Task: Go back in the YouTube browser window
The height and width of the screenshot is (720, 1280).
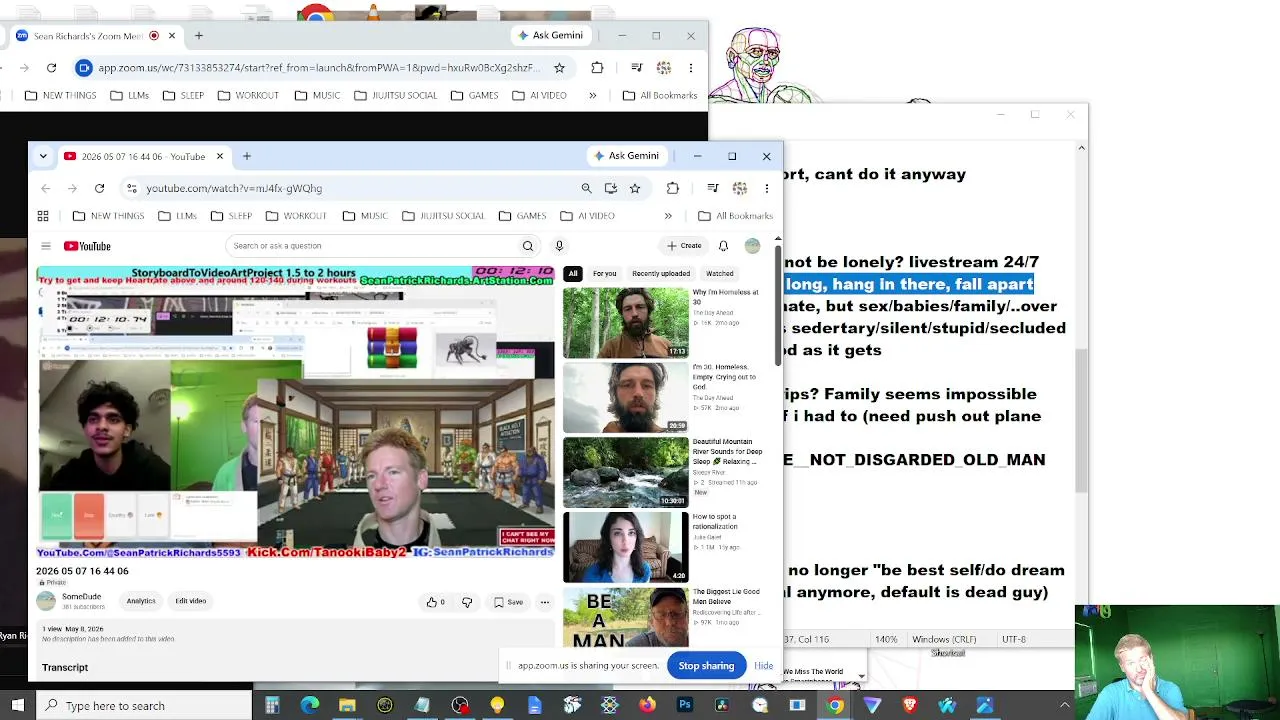Action: [x=45, y=188]
